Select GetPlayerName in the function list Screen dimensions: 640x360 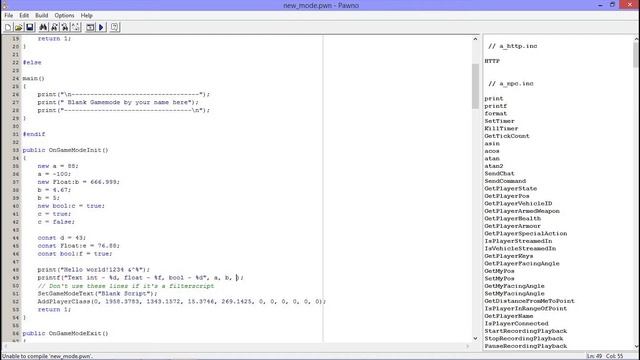point(509,316)
